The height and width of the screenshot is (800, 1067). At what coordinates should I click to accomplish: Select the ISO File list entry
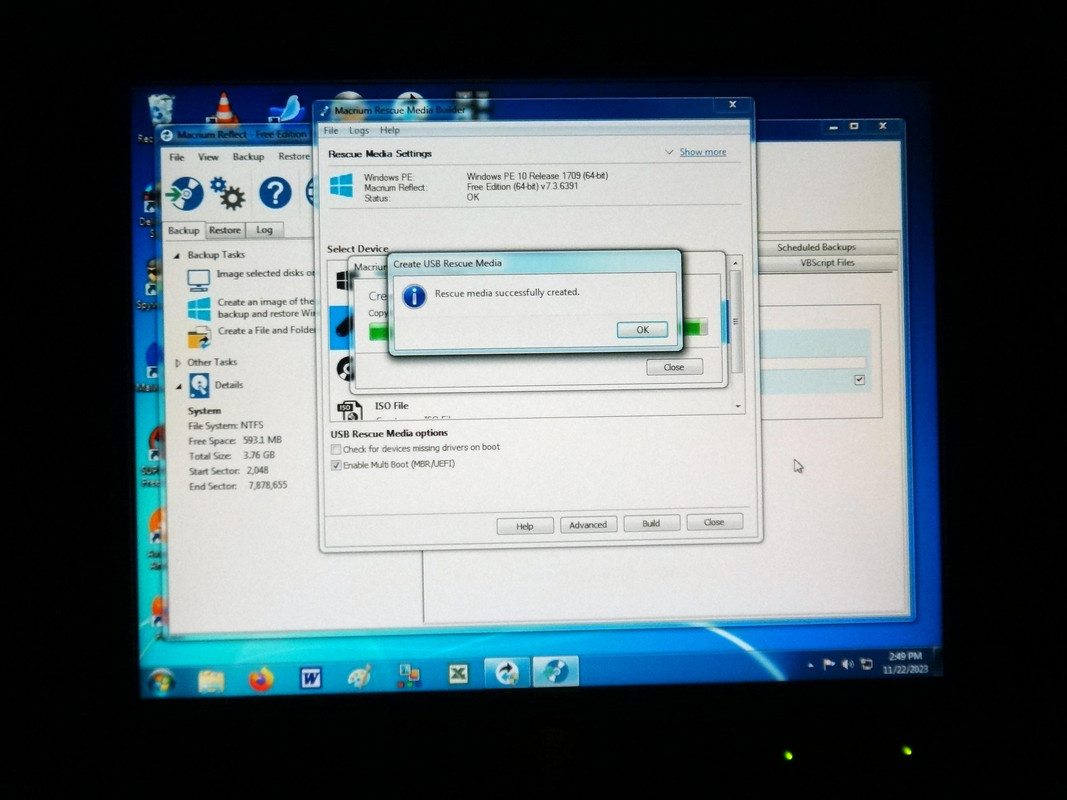[x=538, y=409]
